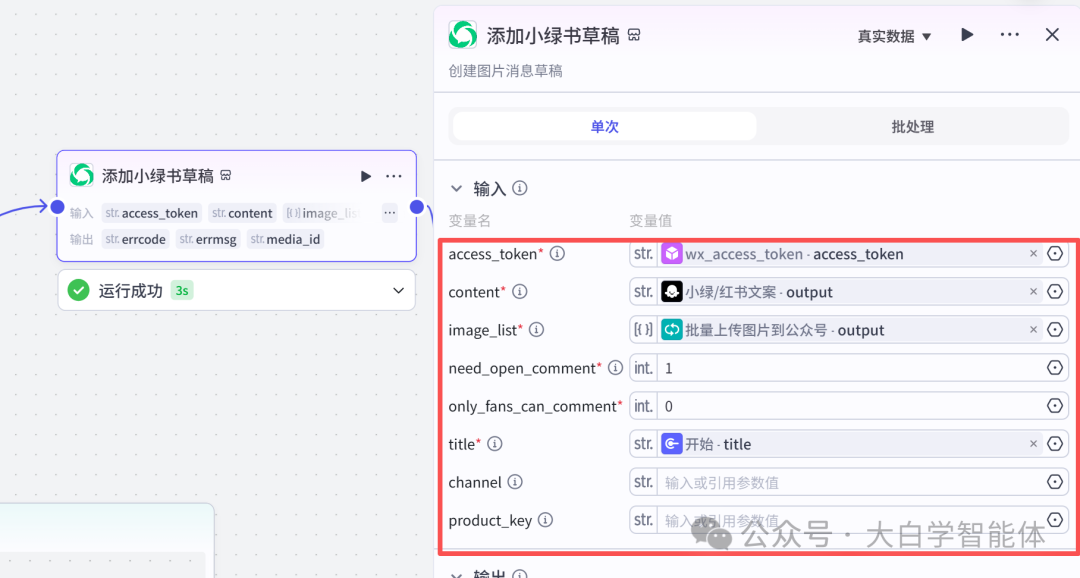1080x578 pixels.
Task: Click the media_id output tag on node
Action: pyautogui.click(x=286, y=239)
